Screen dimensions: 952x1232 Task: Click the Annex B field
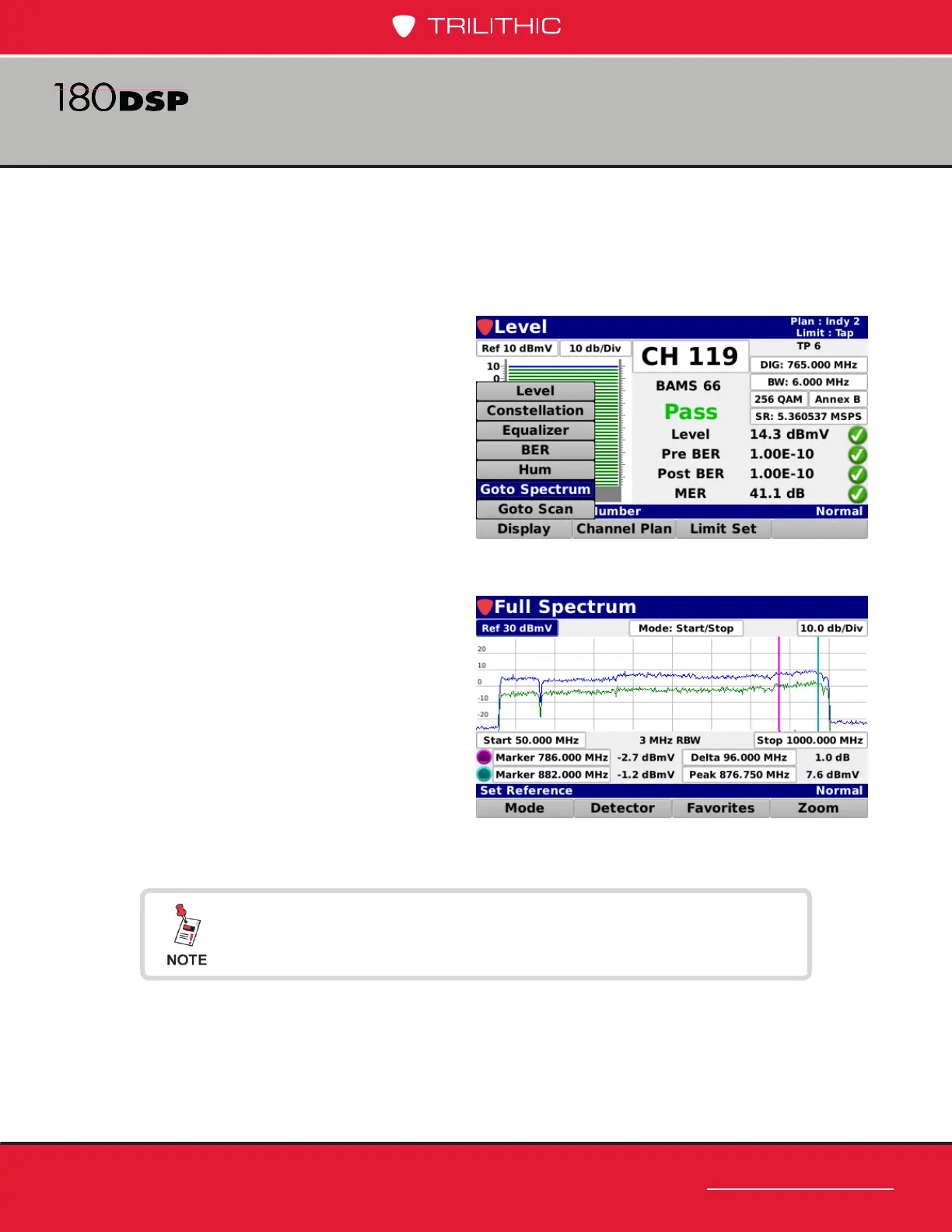838,399
